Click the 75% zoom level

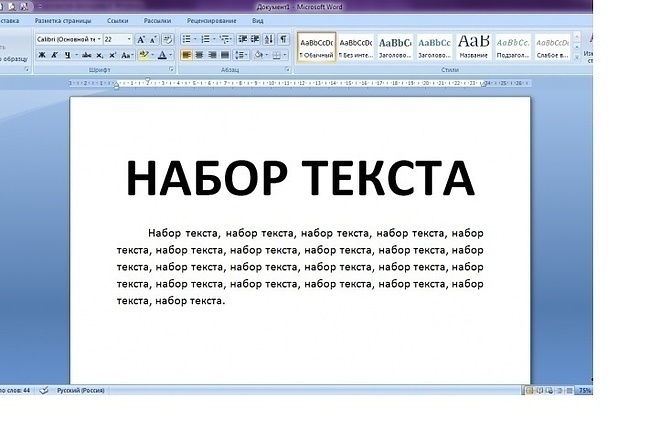tap(584, 391)
